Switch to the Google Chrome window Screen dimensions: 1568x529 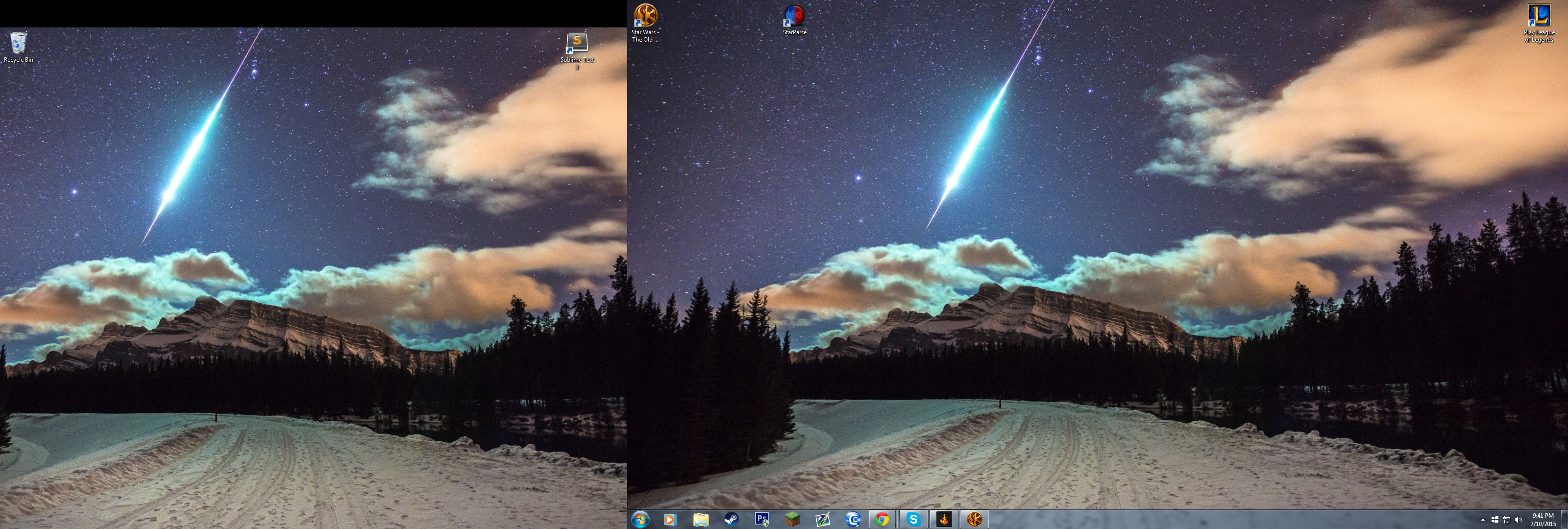click(882, 519)
